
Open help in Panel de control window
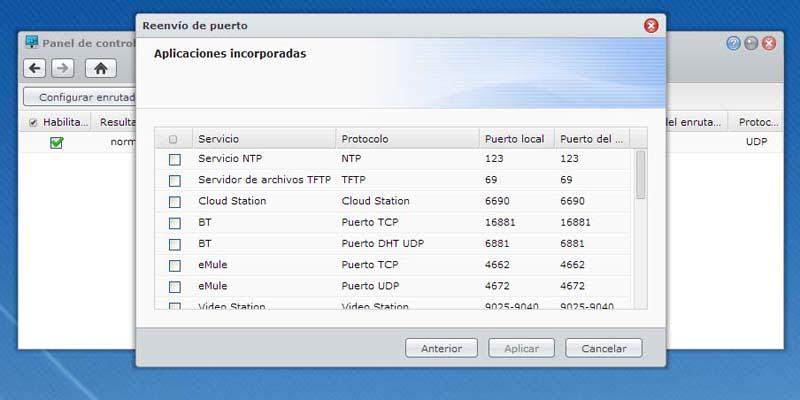733,43
